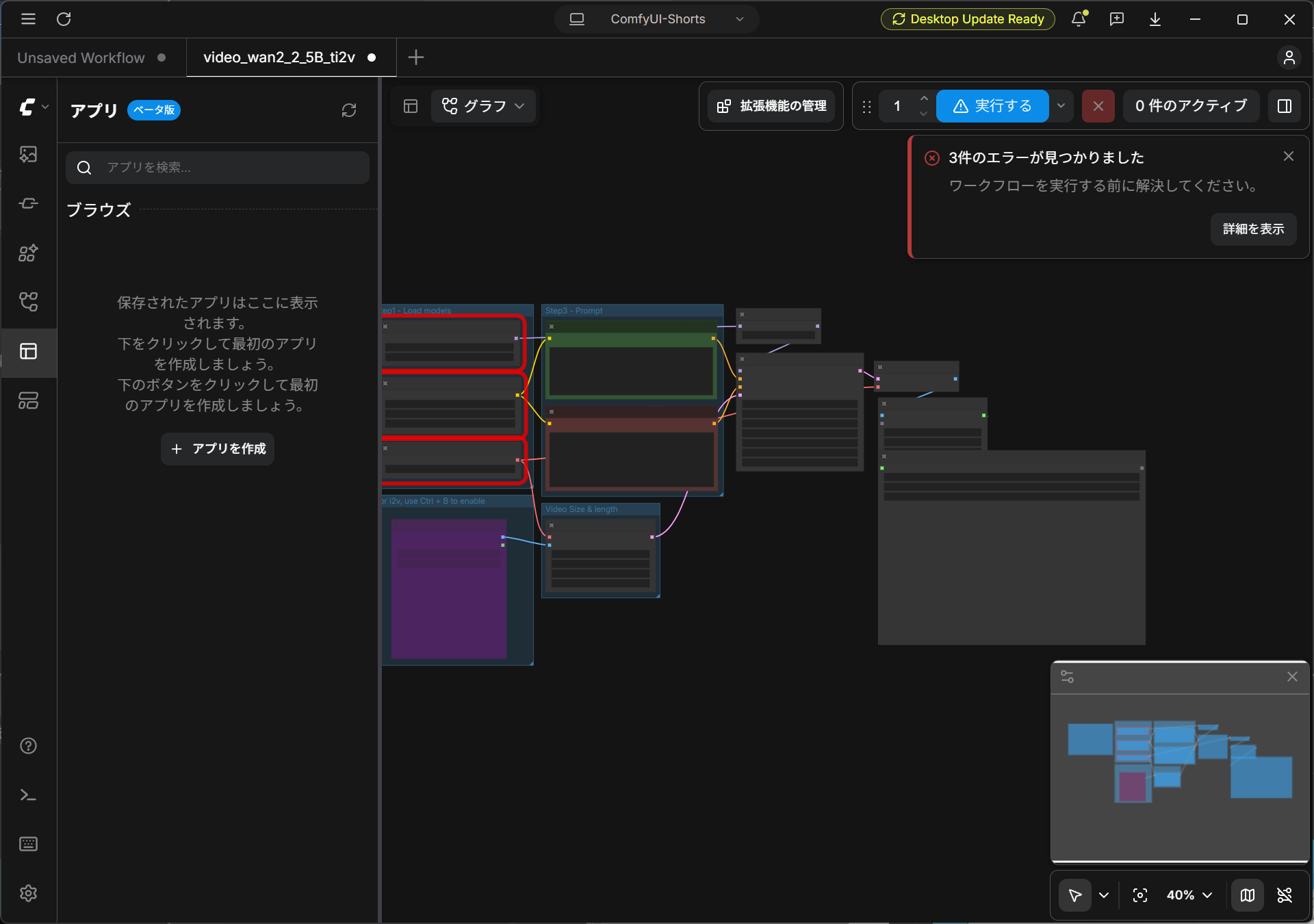Decrease the batch count stepper

(924, 114)
